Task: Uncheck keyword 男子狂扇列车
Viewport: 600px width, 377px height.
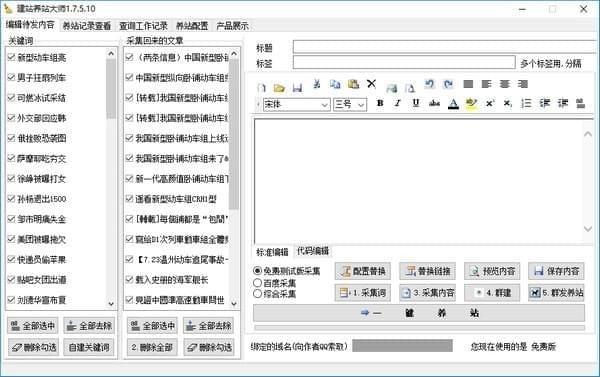Action: click(x=11, y=78)
